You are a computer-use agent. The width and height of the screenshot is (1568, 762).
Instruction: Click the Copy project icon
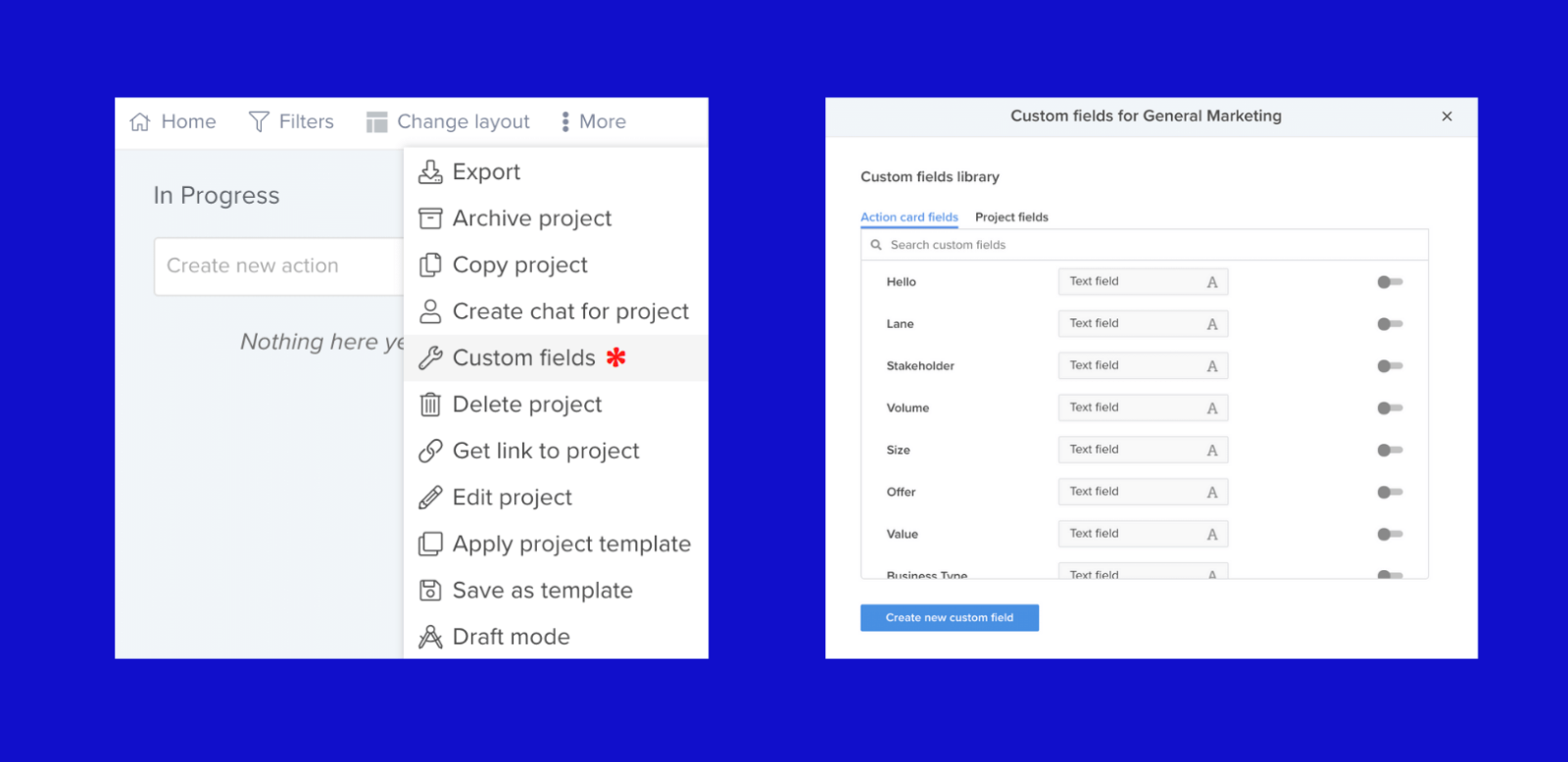click(x=430, y=264)
